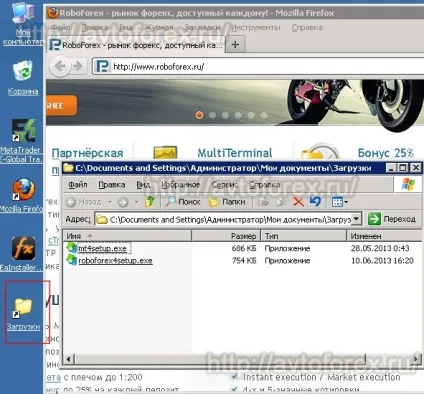Click the Партнёрская link on webpage

[x=88, y=153]
